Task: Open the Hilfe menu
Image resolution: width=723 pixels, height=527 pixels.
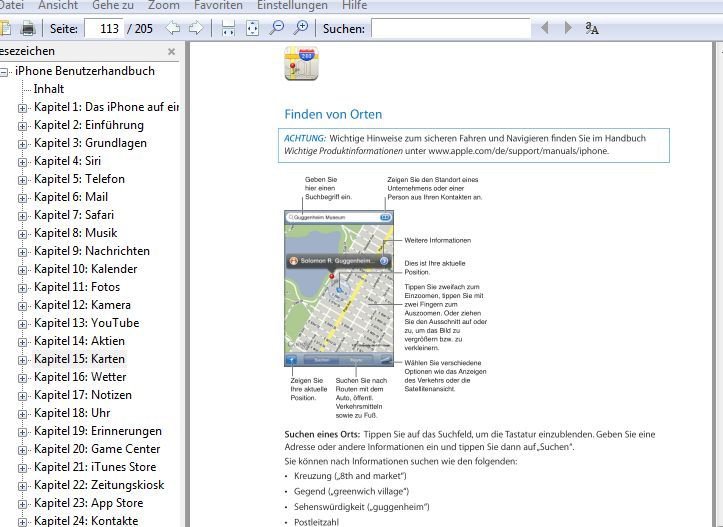Action: (x=355, y=5)
